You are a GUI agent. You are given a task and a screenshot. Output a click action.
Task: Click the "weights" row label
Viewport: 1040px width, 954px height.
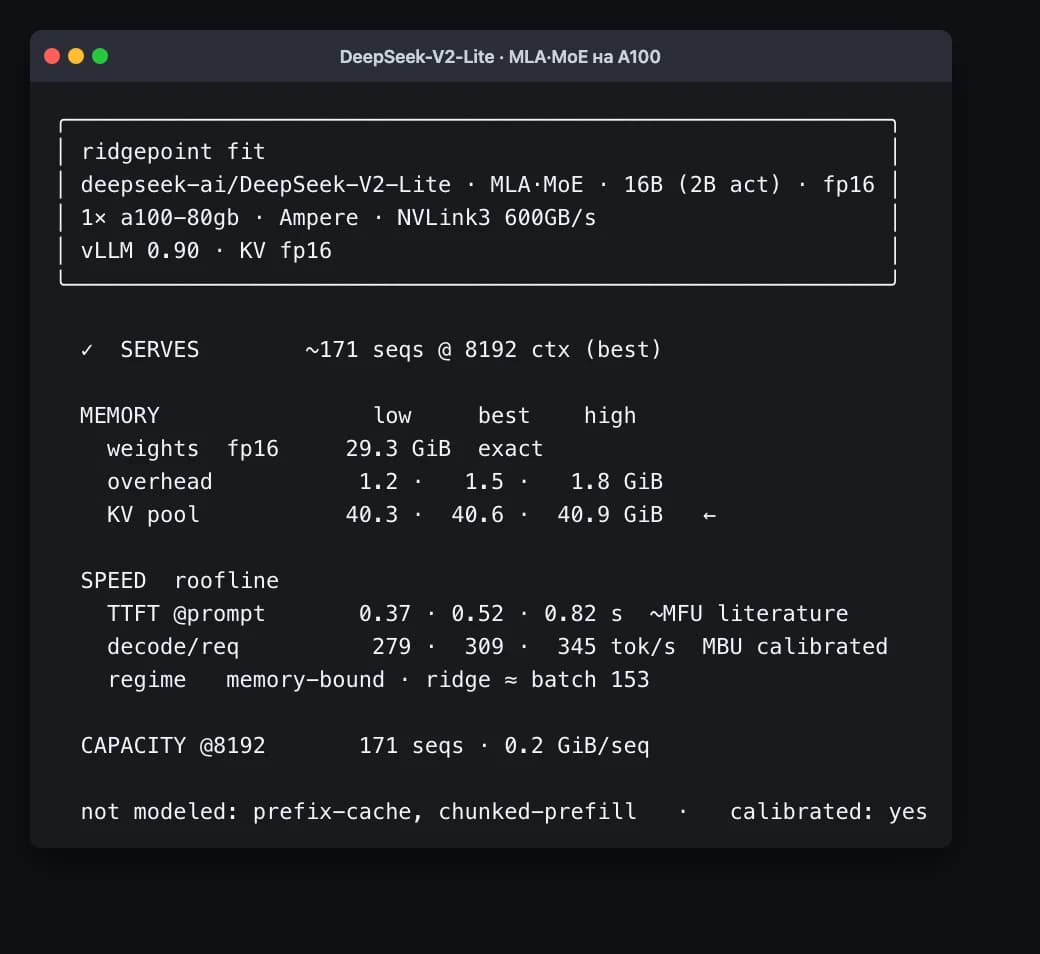[153, 449]
